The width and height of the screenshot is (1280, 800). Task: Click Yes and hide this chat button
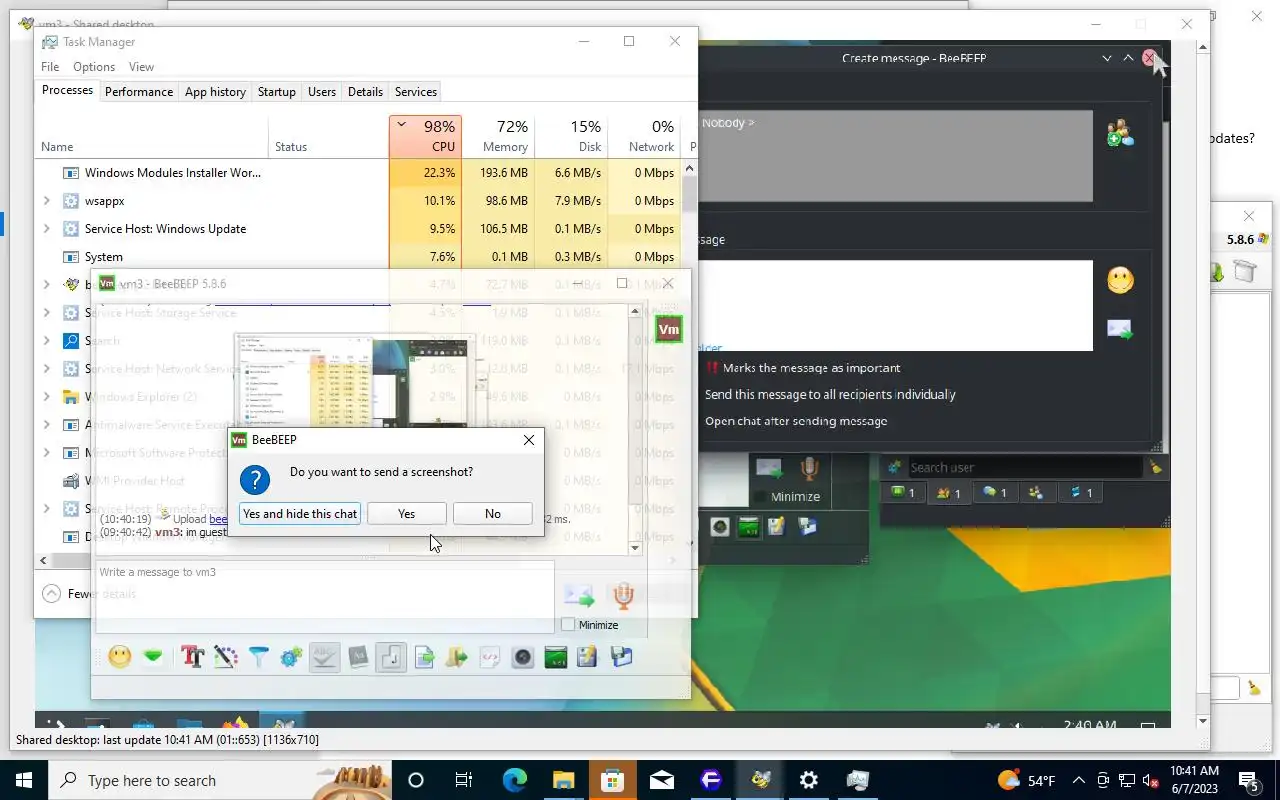(x=300, y=513)
